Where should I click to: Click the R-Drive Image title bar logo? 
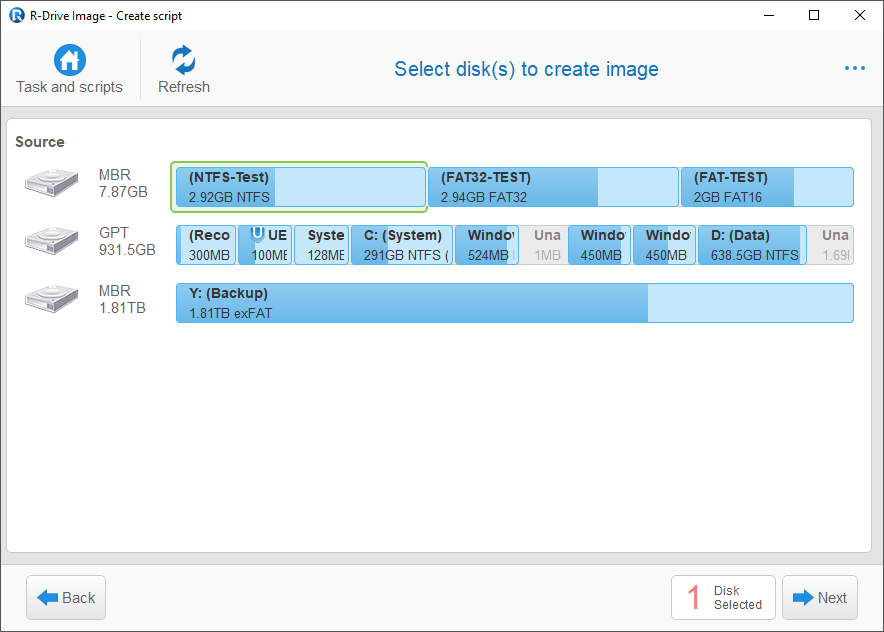click(x=16, y=15)
